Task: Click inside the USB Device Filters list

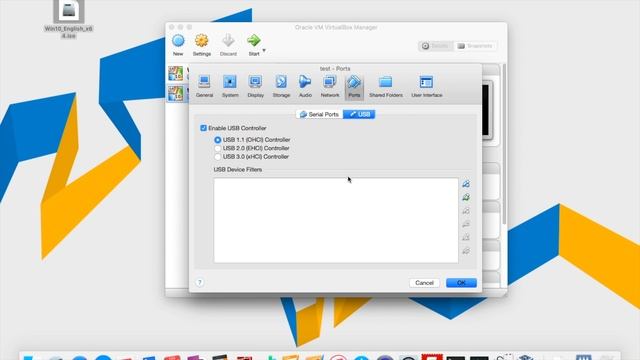Action: tap(336, 220)
